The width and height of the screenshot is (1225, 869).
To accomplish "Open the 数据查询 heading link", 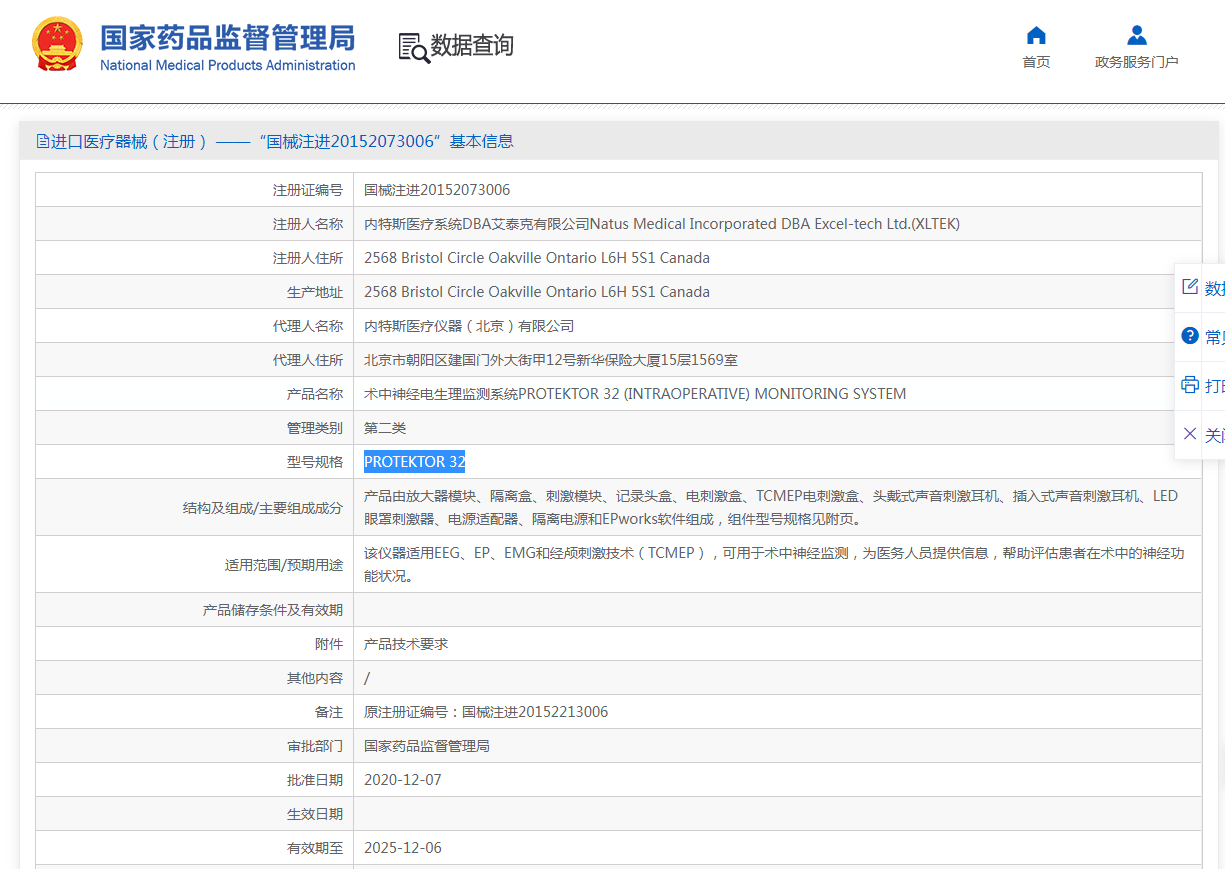I will pyautogui.click(x=472, y=46).
